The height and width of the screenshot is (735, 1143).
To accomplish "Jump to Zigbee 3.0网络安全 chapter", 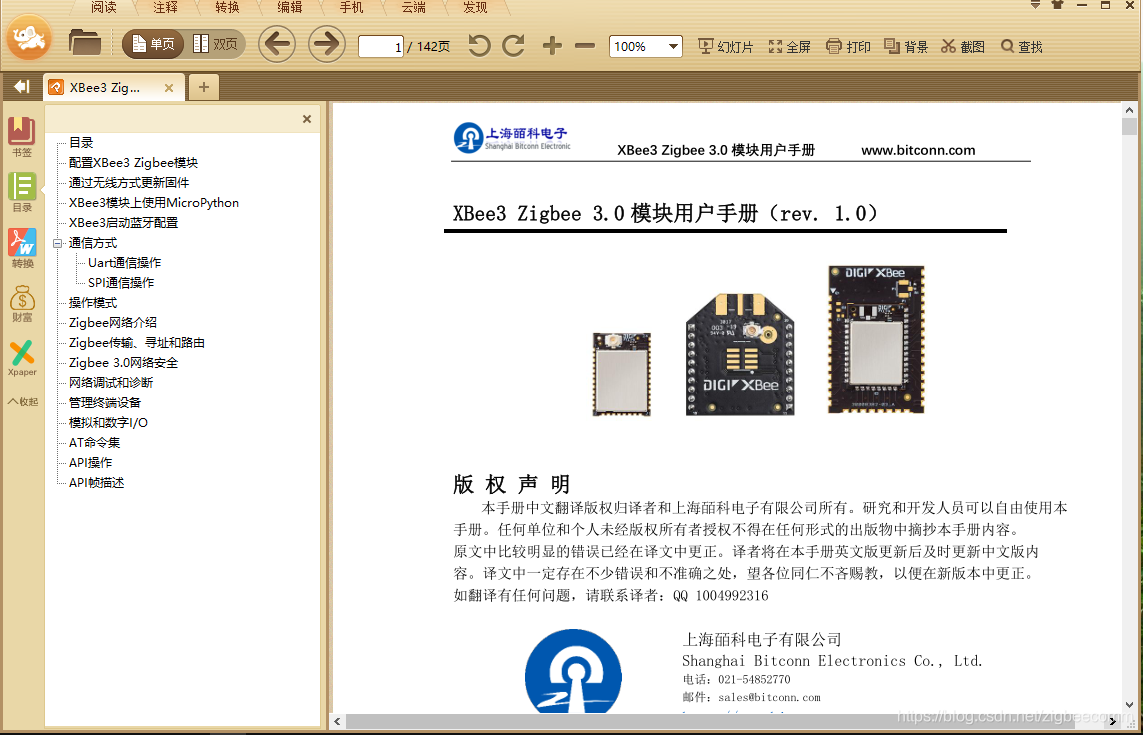I will [123, 362].
